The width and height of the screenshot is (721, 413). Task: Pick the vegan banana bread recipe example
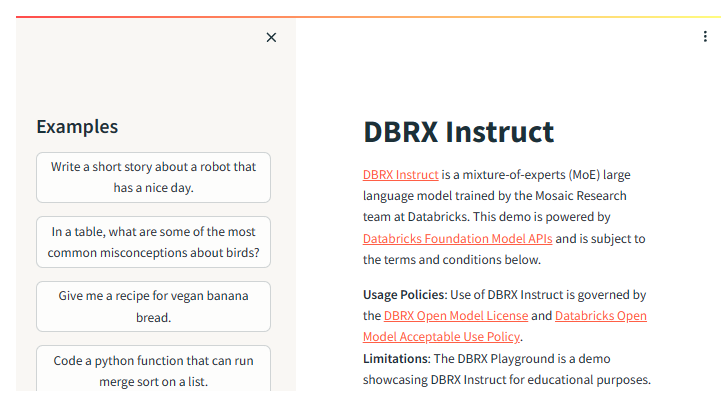click(153, 306)
